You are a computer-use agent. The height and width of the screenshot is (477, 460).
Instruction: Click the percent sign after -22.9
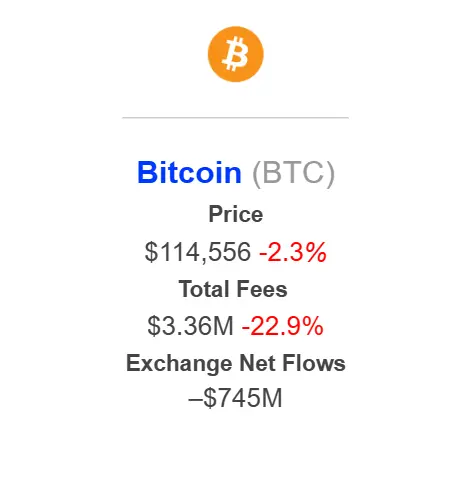pos(313,326)
